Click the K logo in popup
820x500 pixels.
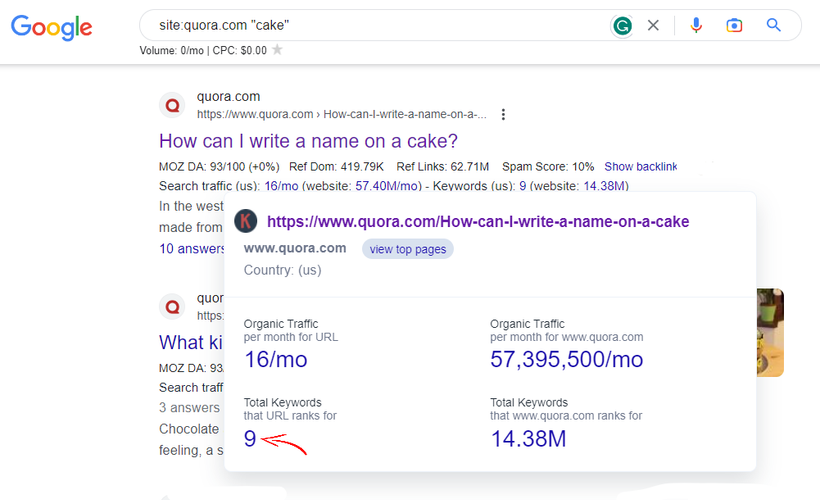246,221
